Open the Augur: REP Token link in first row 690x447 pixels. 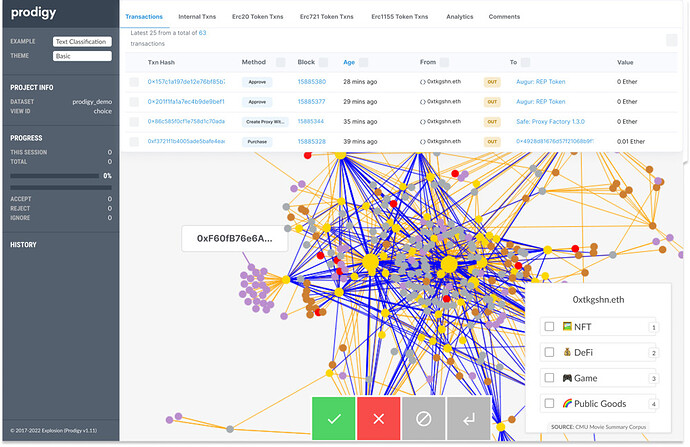click(x=541, y=82)
